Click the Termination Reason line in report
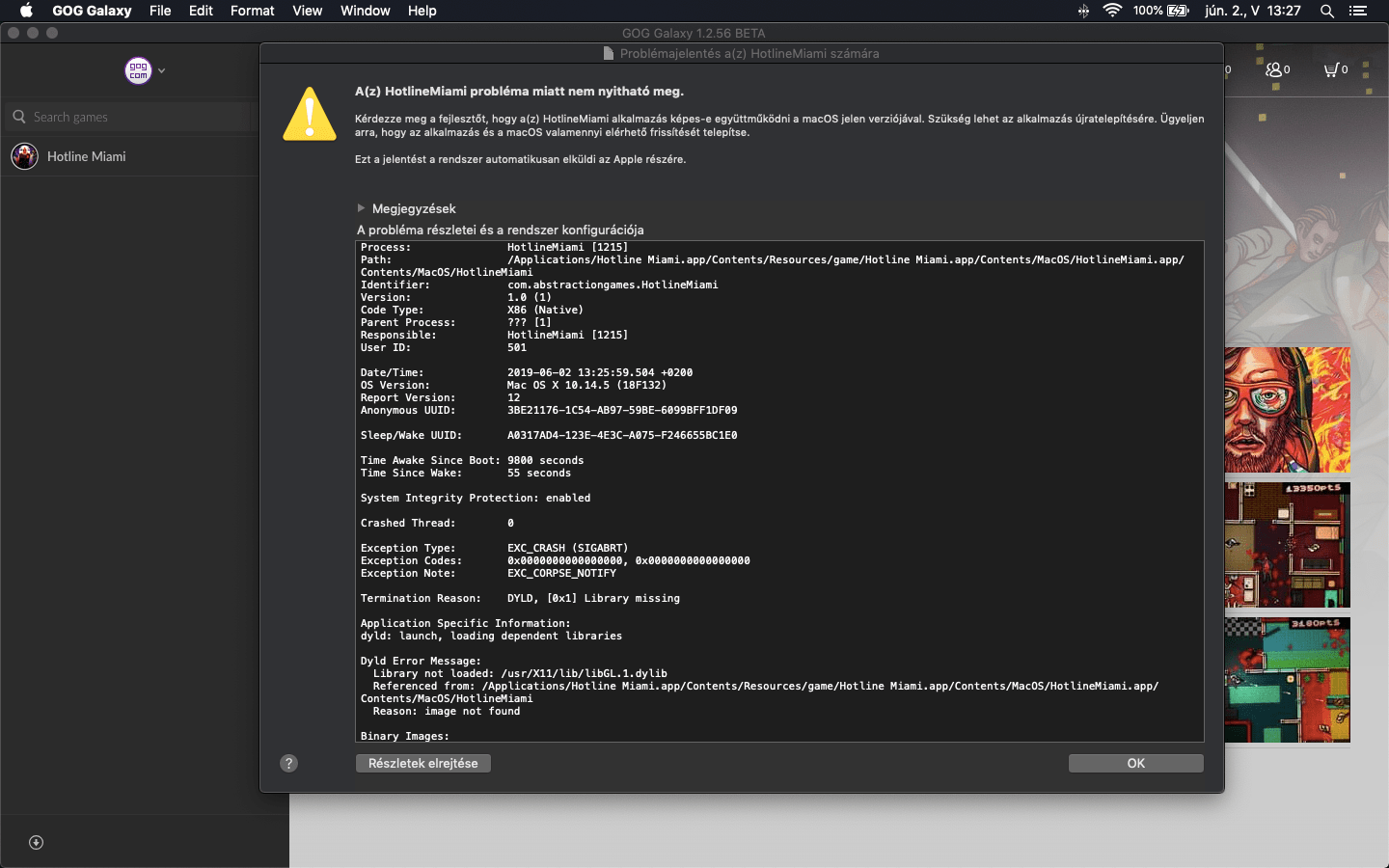Screen dimensions: 1389x868 [x=520, y=599]
